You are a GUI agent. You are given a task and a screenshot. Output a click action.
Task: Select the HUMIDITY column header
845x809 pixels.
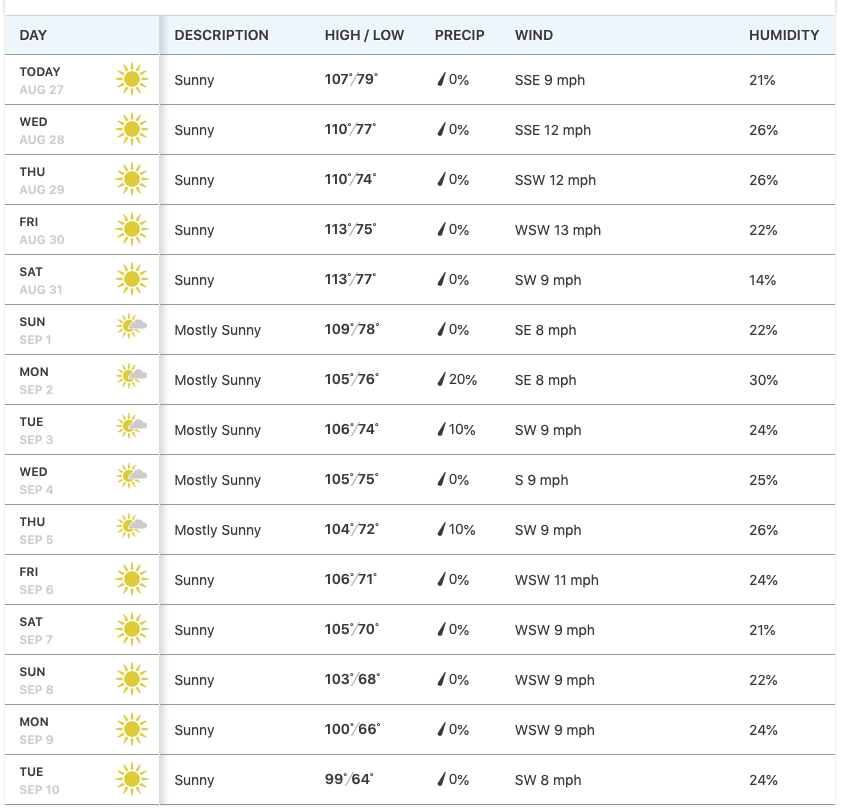pos(784,35)
